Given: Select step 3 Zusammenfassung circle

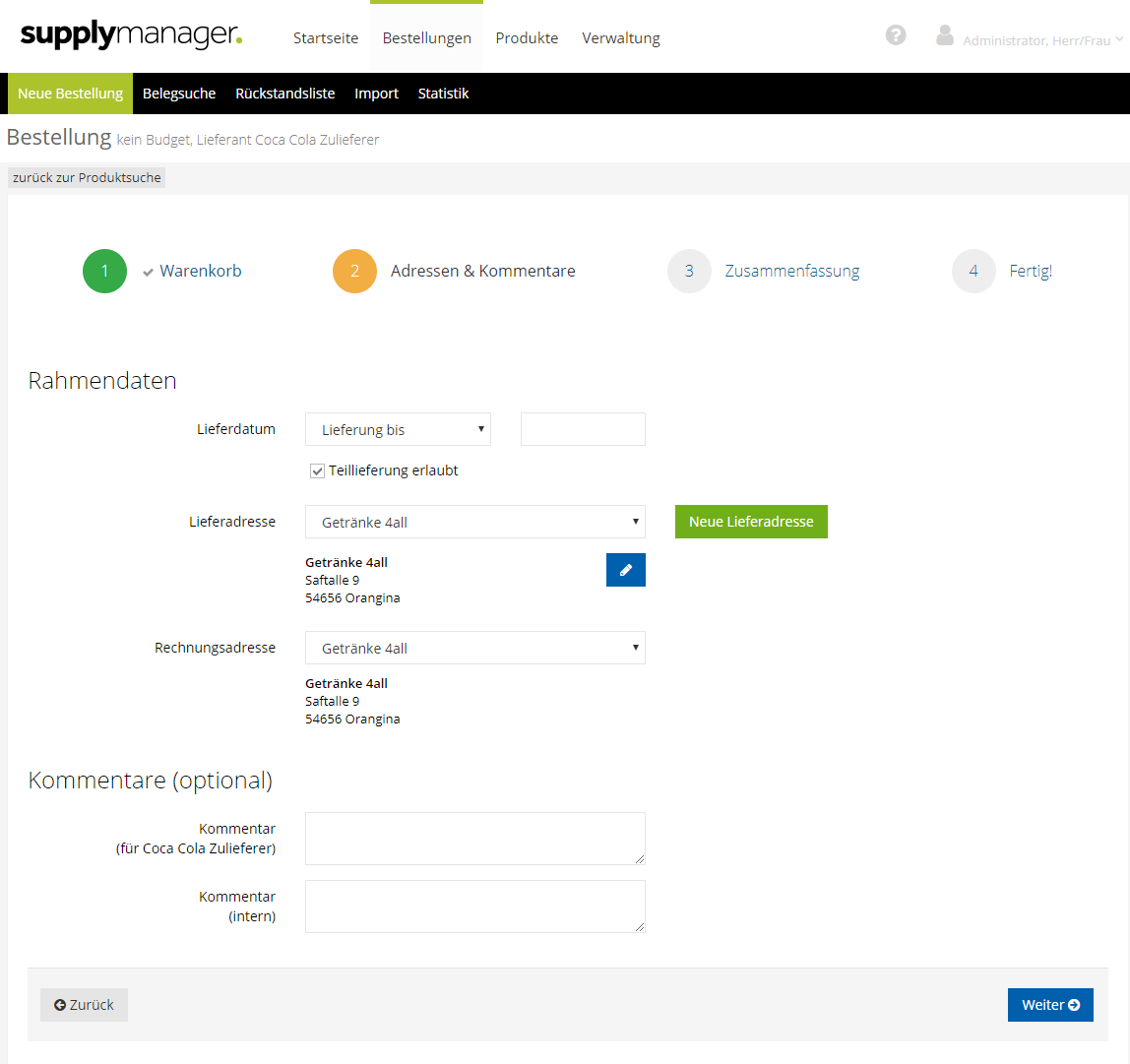Looking at the screenshot, I should click(x=689, y=272).
